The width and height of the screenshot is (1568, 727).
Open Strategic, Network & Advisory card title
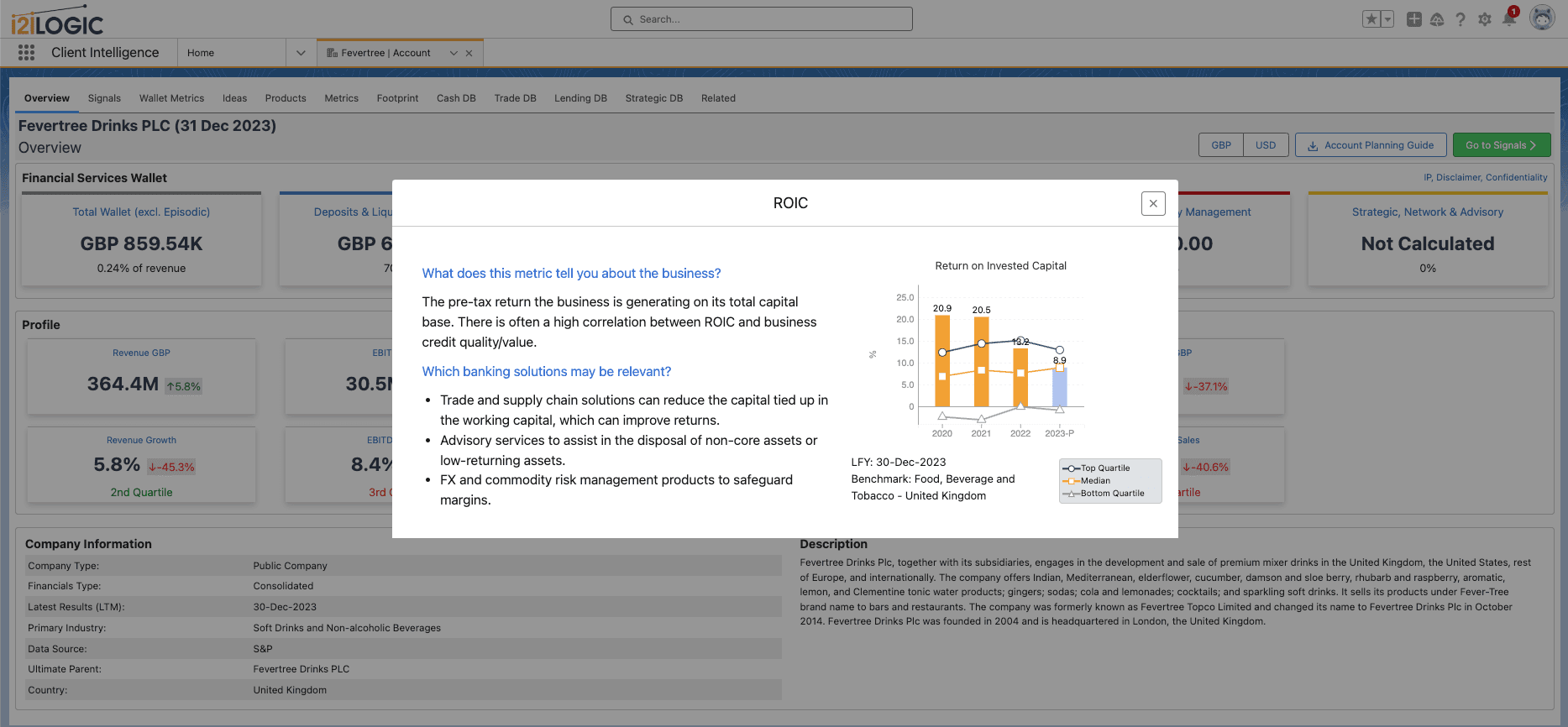pyautogui.click(x=1428, y=212)
